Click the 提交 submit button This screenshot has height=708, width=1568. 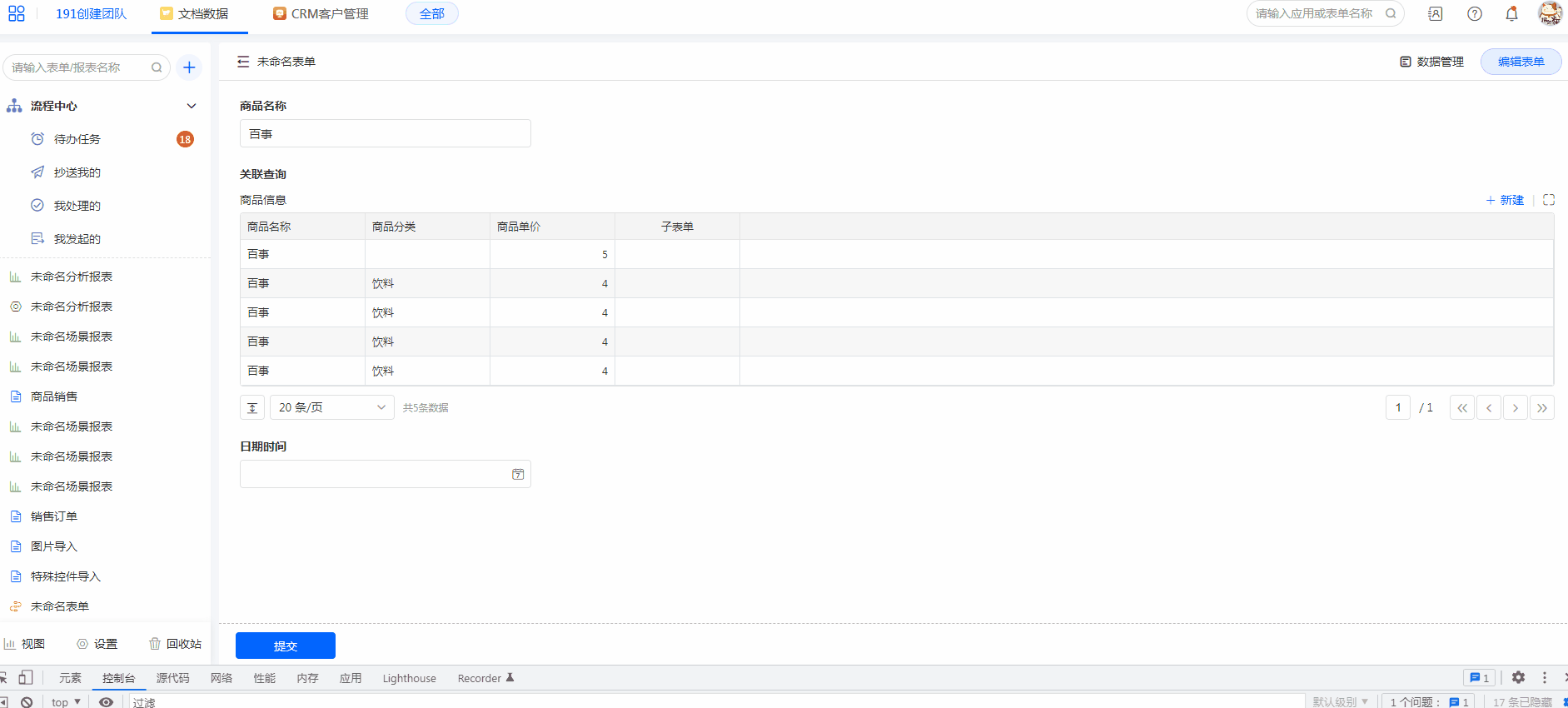(x=285, y=646)
